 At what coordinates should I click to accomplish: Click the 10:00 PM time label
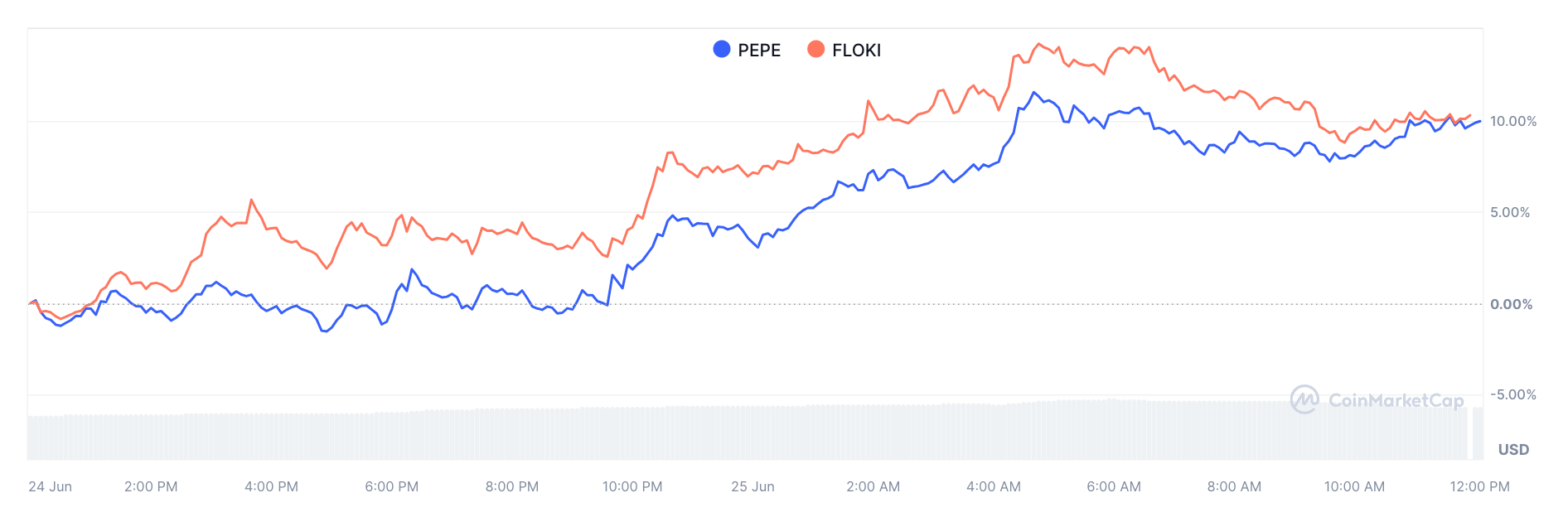pos(632,486)
